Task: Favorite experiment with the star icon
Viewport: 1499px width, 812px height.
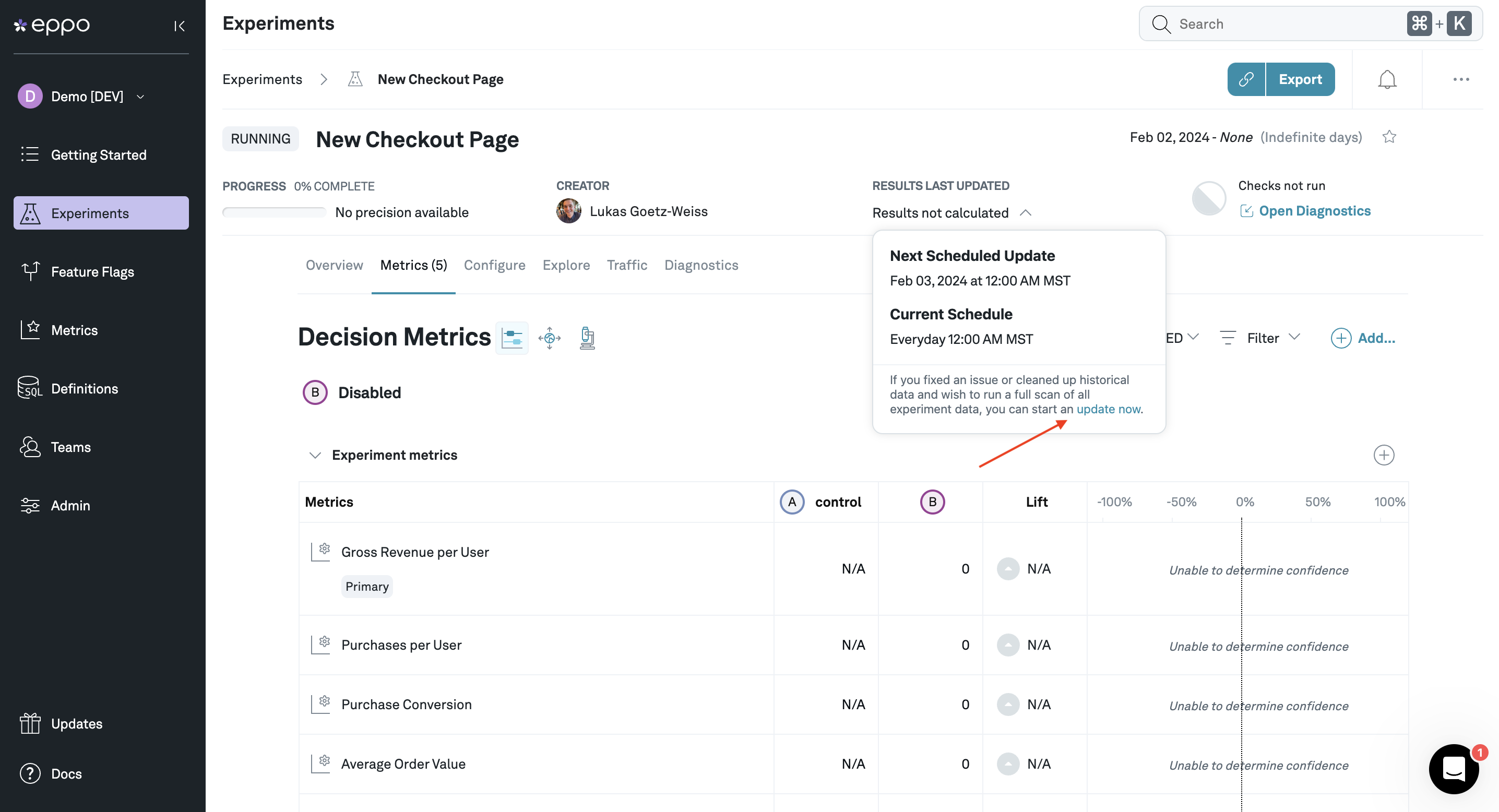Action: 1389,137
